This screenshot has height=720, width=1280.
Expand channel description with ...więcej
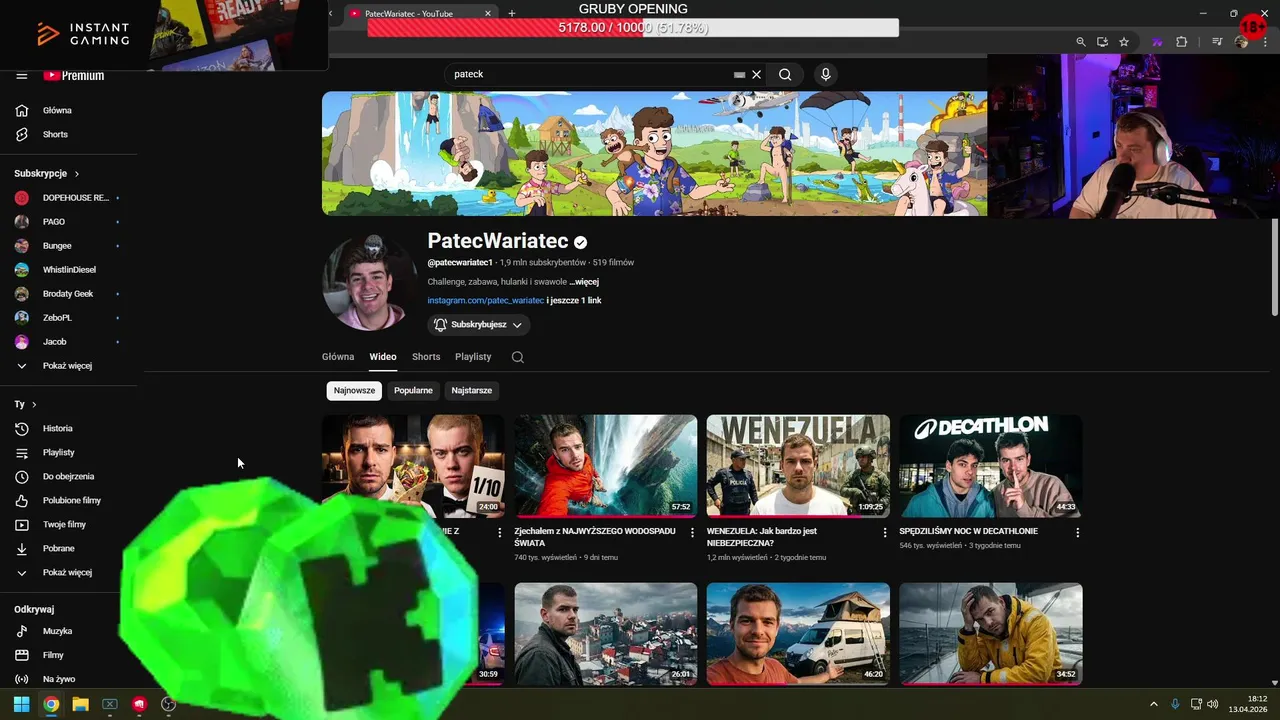tap(584, 282)
